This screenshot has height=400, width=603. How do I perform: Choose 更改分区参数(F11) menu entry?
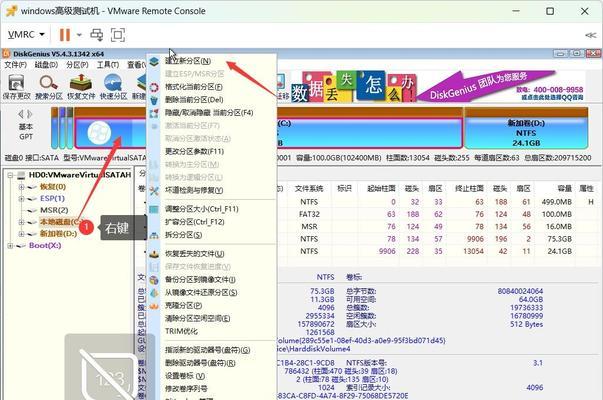pyautogui.click(x=194, y=152)
